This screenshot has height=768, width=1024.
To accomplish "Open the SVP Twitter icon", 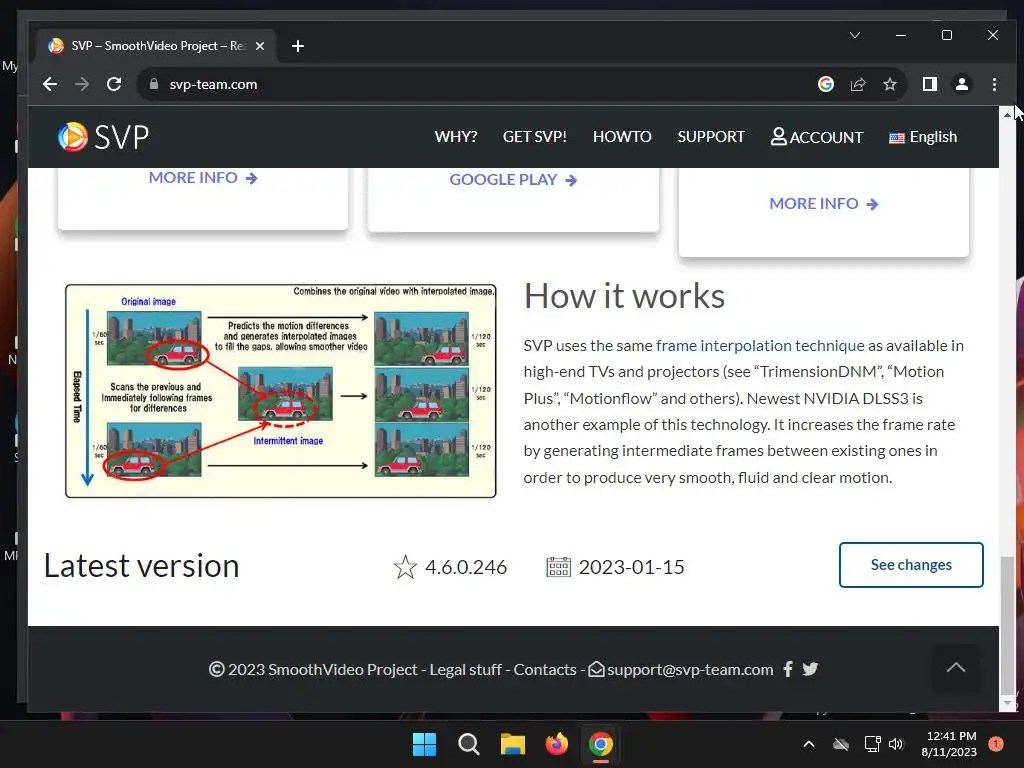I will click(810, 669).
